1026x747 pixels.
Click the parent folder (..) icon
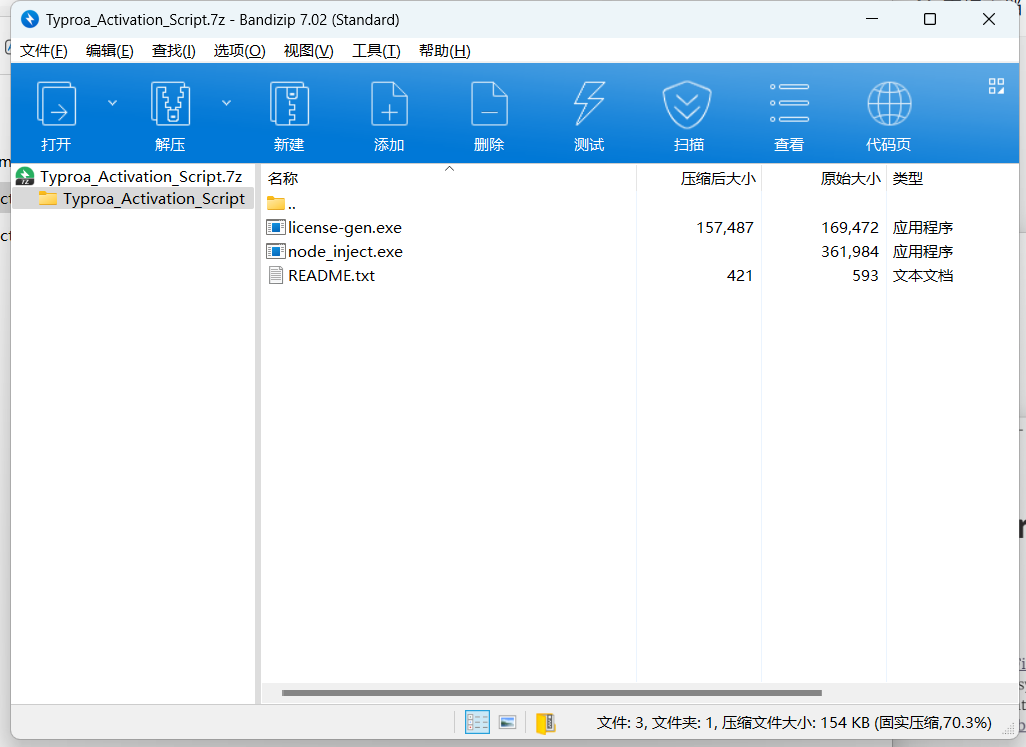tap(275, 203)
